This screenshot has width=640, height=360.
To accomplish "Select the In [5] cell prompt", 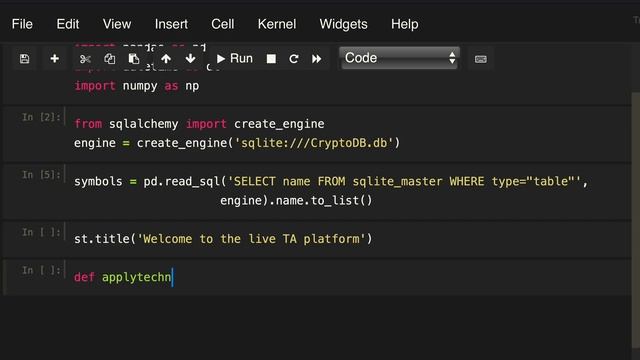I will [x=41, y=175].
